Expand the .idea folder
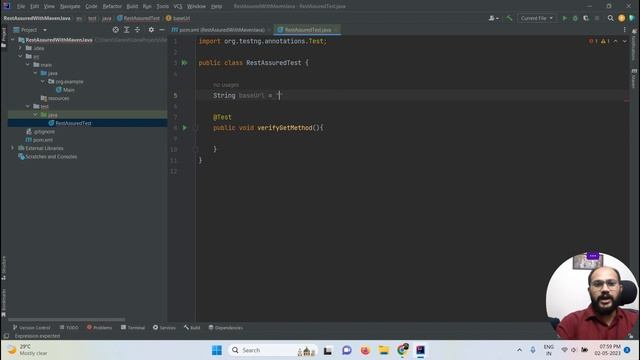The width and height of the screenshot is (640, 360). point(20,48)
